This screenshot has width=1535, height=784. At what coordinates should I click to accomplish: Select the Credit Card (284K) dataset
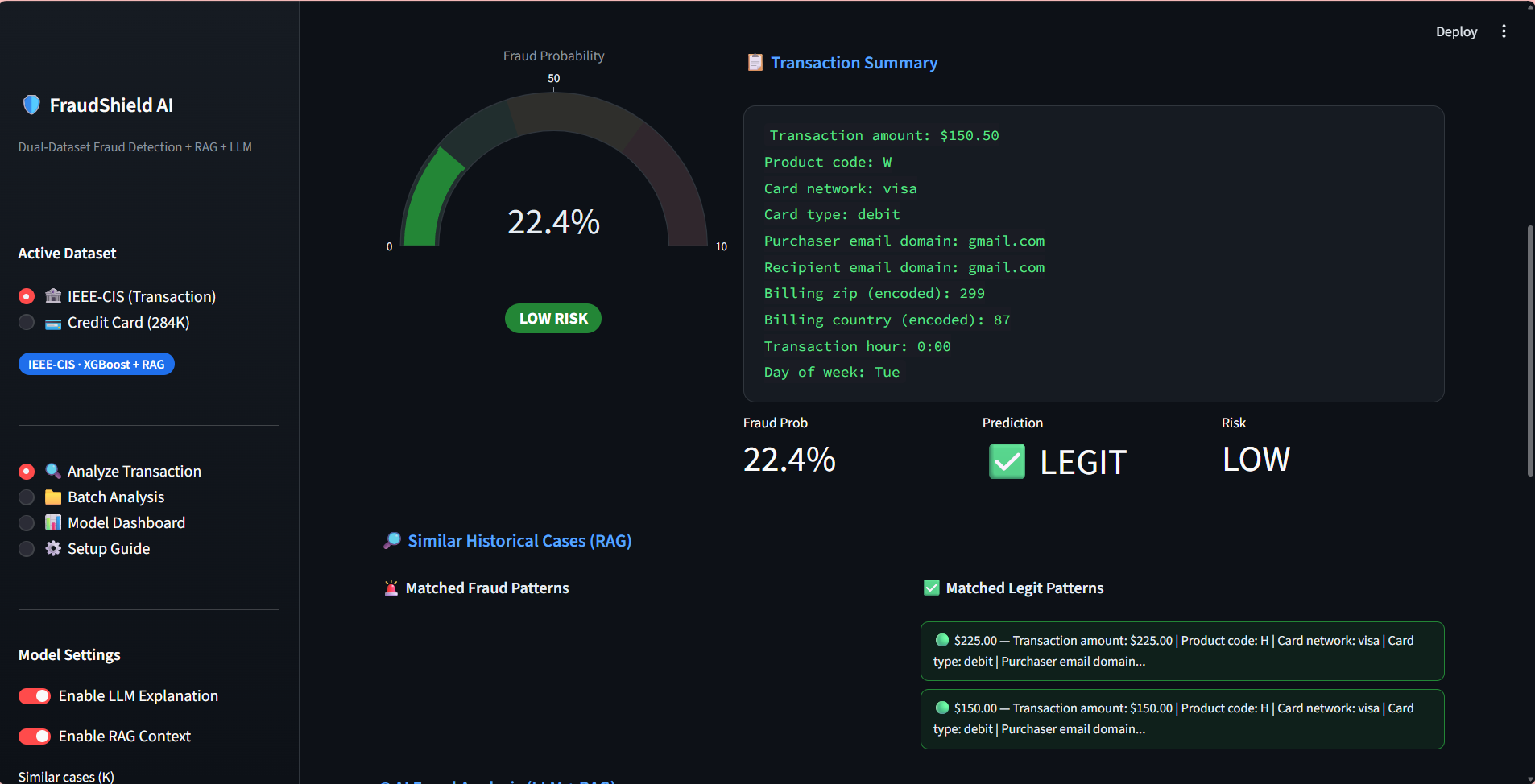click(x=26, y=322)
